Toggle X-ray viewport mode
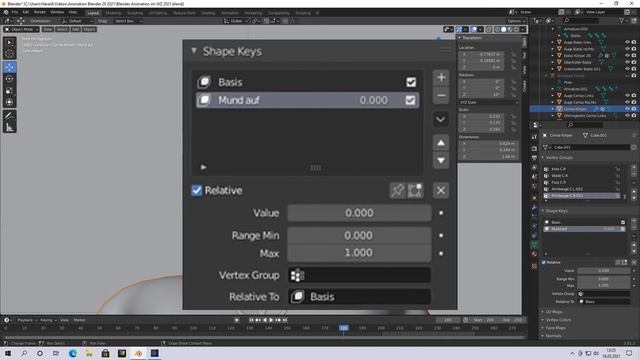 tap(489, 29)
